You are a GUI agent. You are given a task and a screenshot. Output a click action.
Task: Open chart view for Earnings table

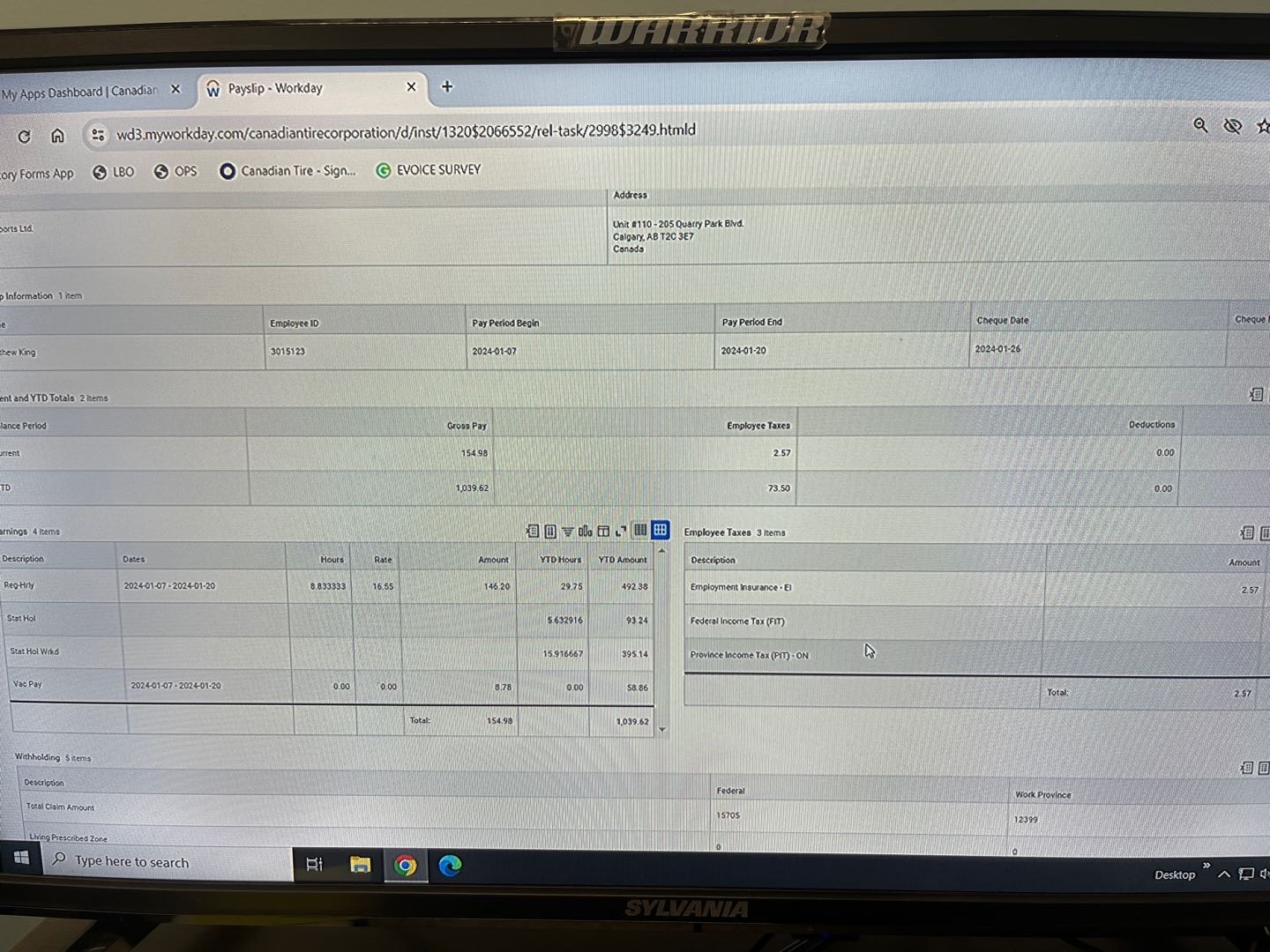[585, 531]
